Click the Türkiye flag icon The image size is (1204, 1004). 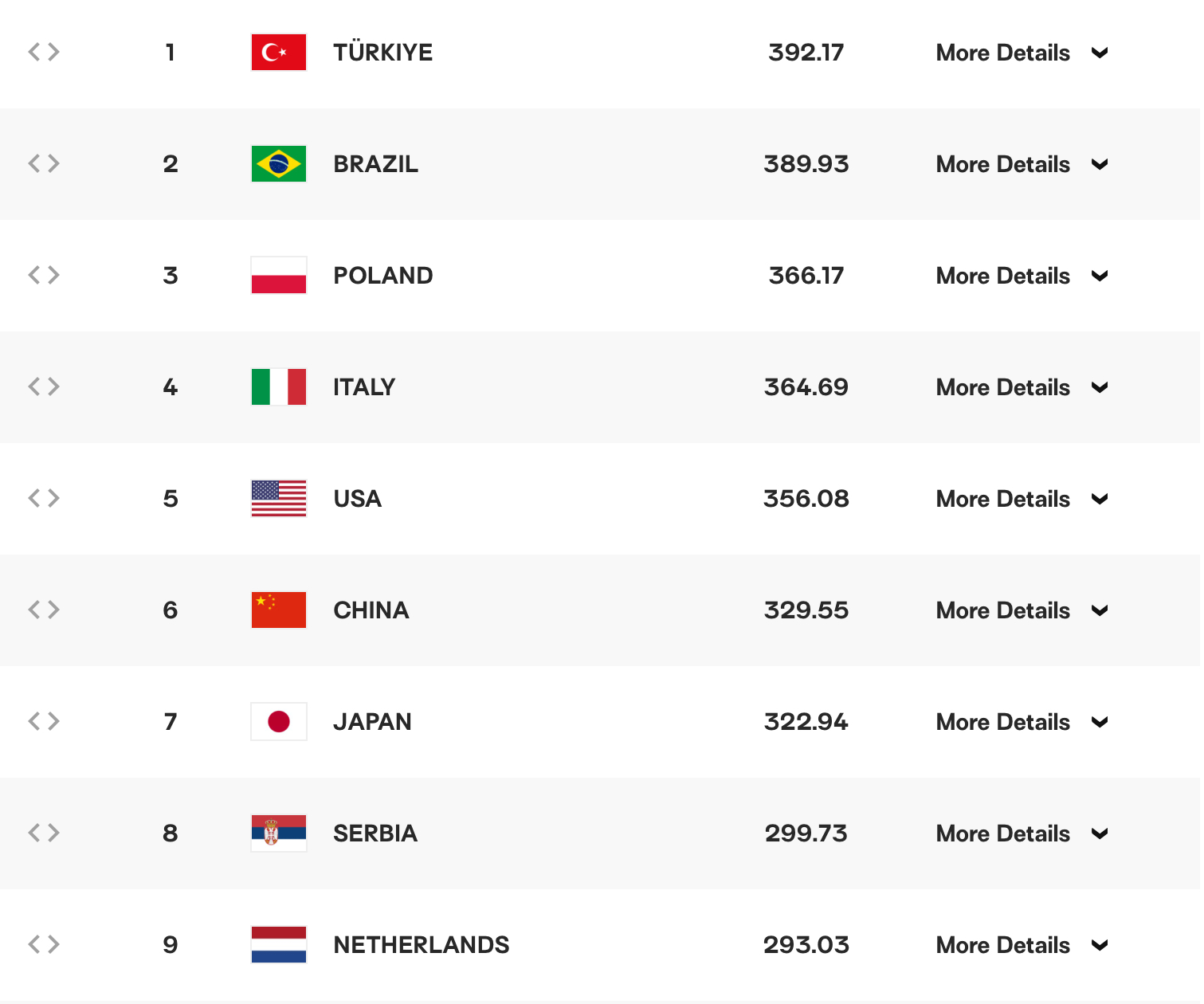pos(278,53)
